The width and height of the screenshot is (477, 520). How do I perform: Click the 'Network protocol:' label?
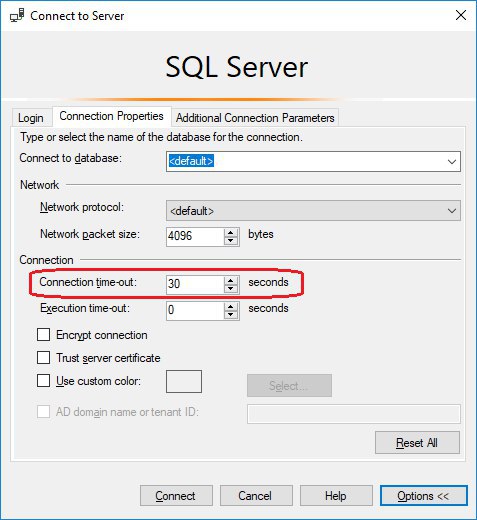pos(82,207)
